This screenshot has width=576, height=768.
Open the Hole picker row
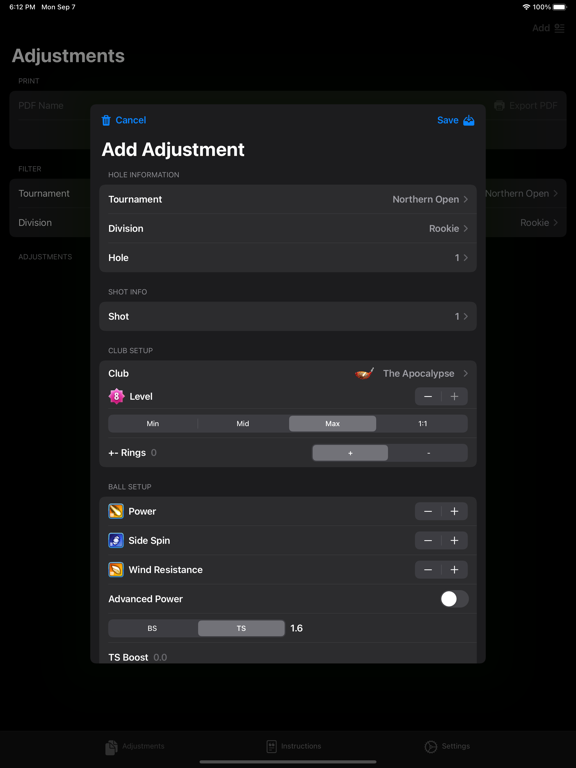[288, 258]
